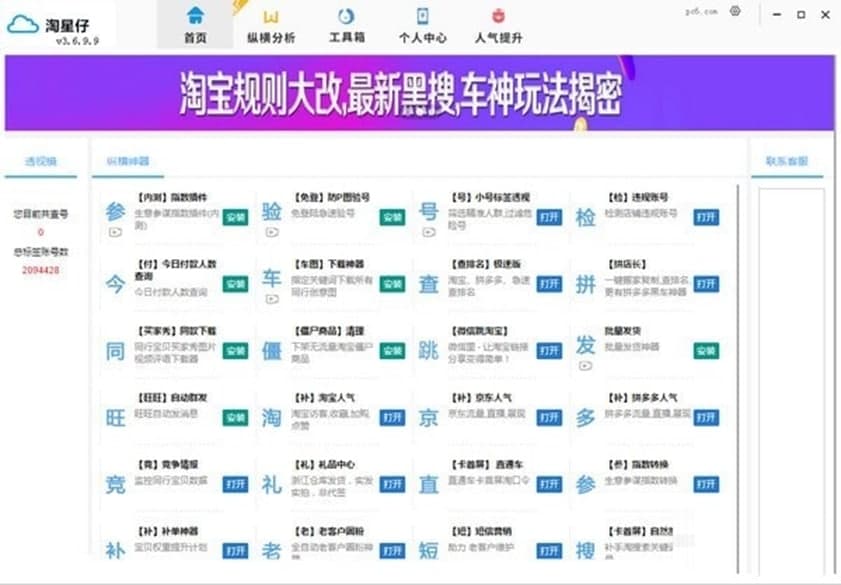Install 【车图】下载神器
Image resolution: width=841 pixels, height=585 pixels.
393,284
